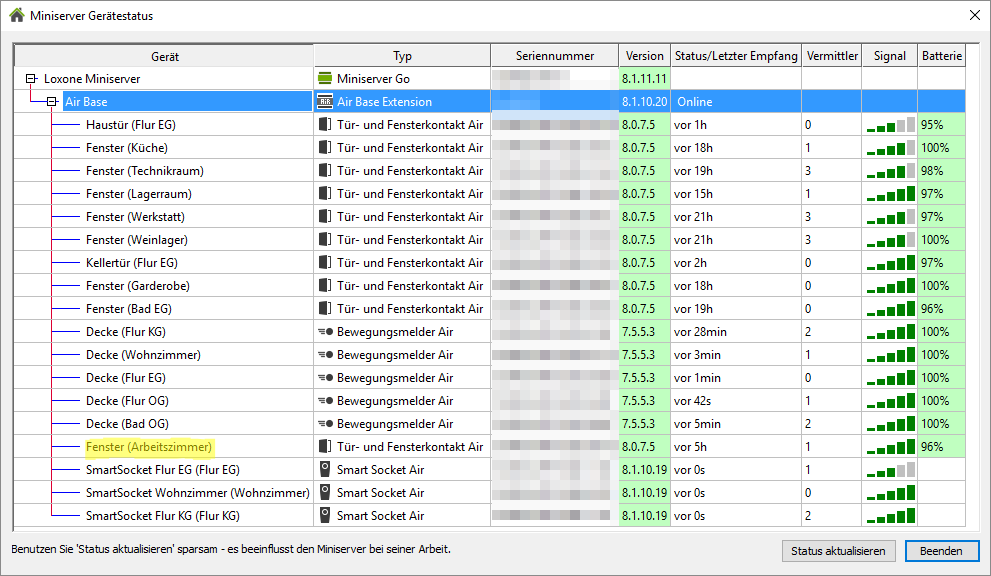
Task: Click the motion sensor icon for Decke (Flur KG)
Action: point(325,331)
